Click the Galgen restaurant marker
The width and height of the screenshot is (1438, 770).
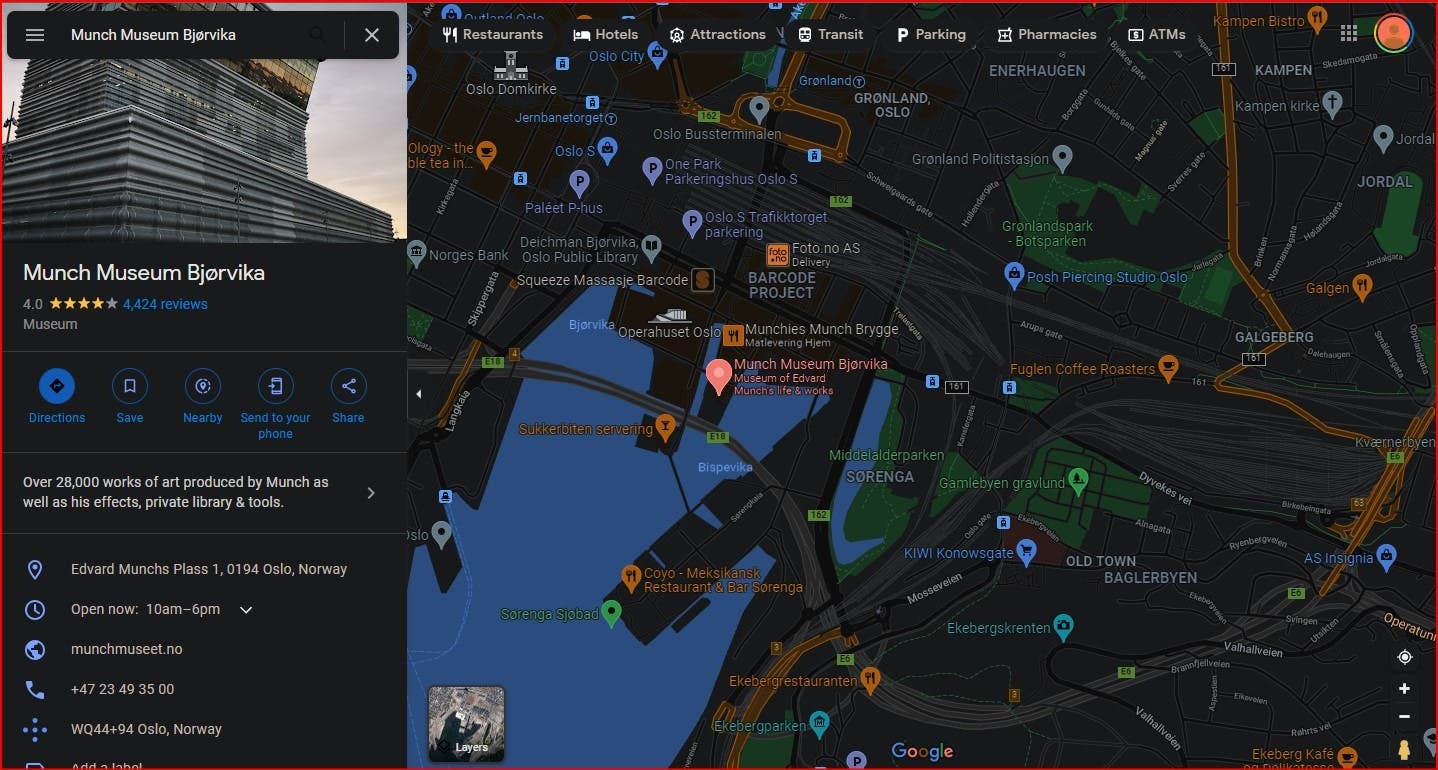tap(1361, 287)
